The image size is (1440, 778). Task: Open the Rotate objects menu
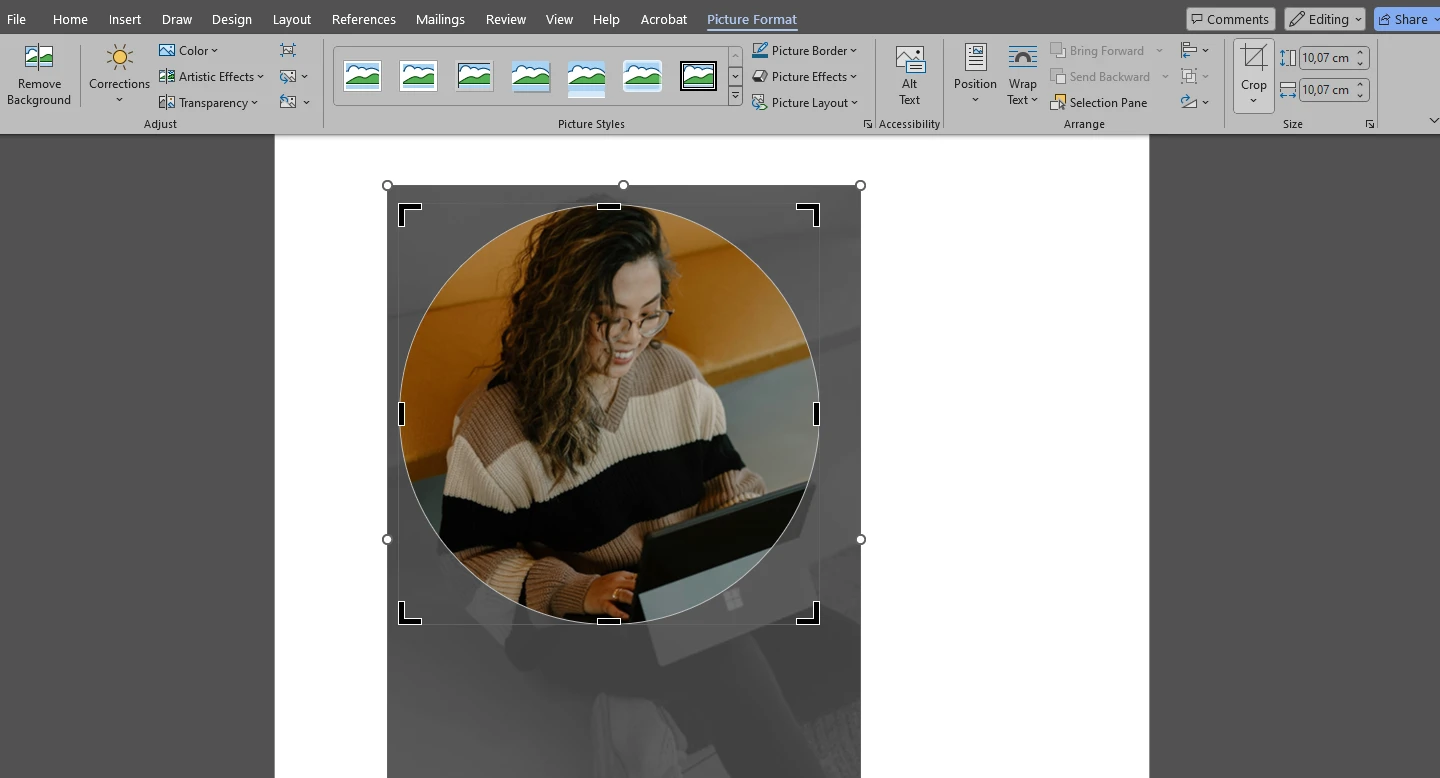(x=1194, y=102)
